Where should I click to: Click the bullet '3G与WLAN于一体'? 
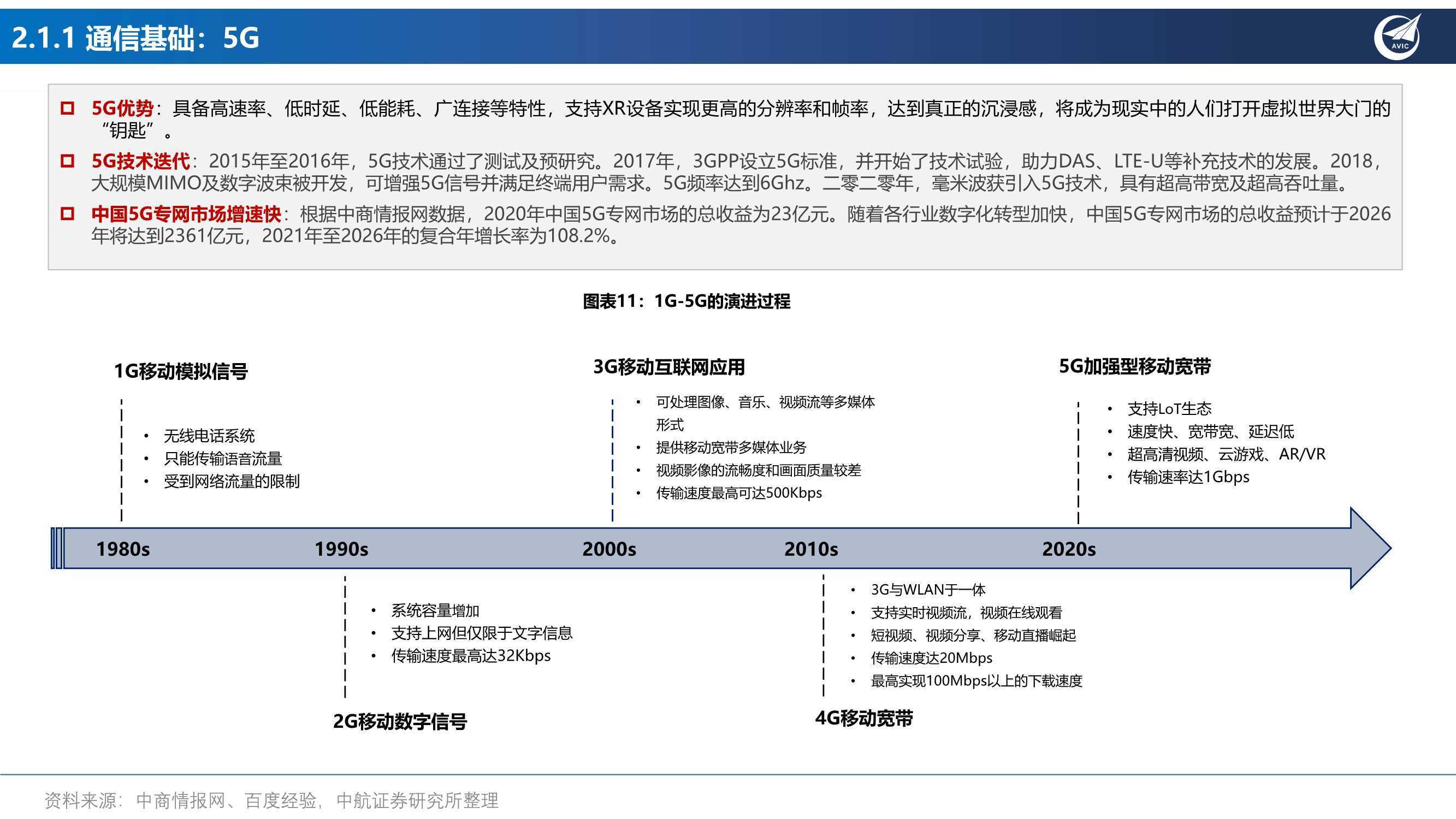click(x=928, y=590)
